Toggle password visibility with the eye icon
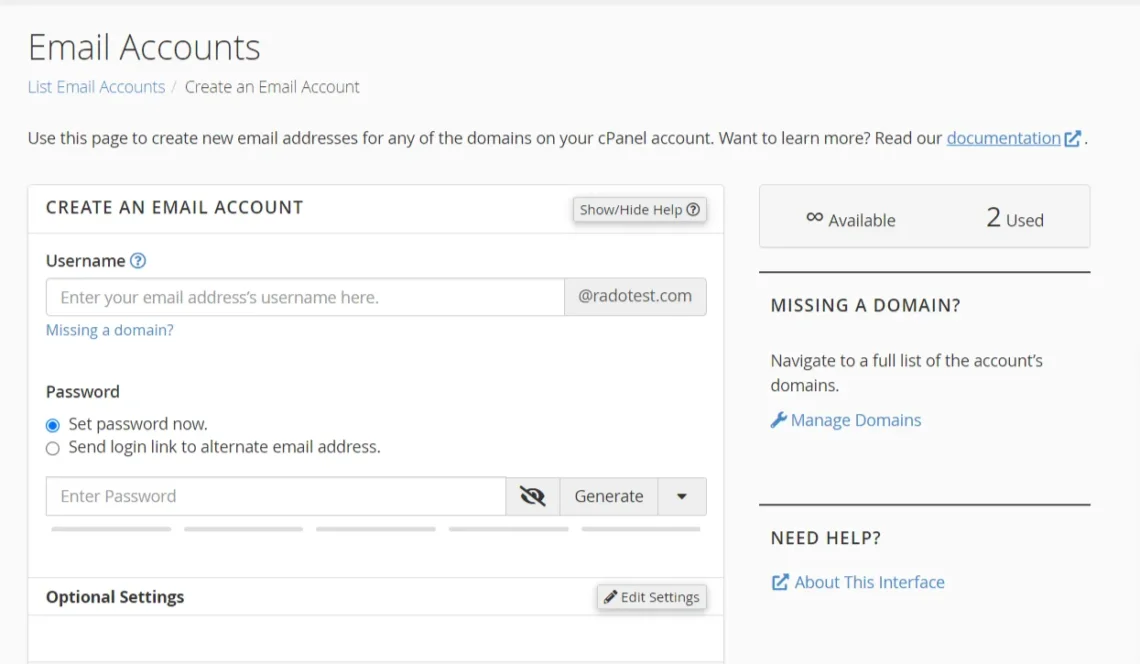 click(533, 496)
